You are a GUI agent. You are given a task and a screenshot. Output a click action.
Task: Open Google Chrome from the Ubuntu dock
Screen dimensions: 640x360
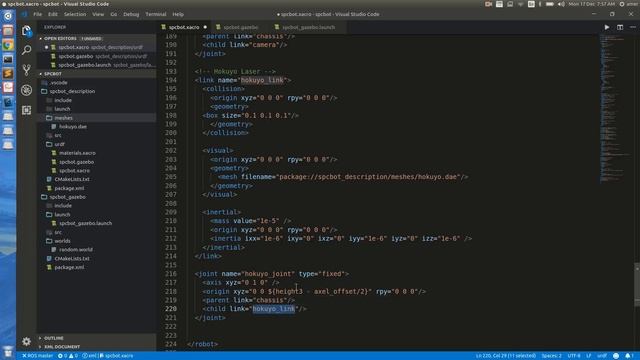pos(8,45)
